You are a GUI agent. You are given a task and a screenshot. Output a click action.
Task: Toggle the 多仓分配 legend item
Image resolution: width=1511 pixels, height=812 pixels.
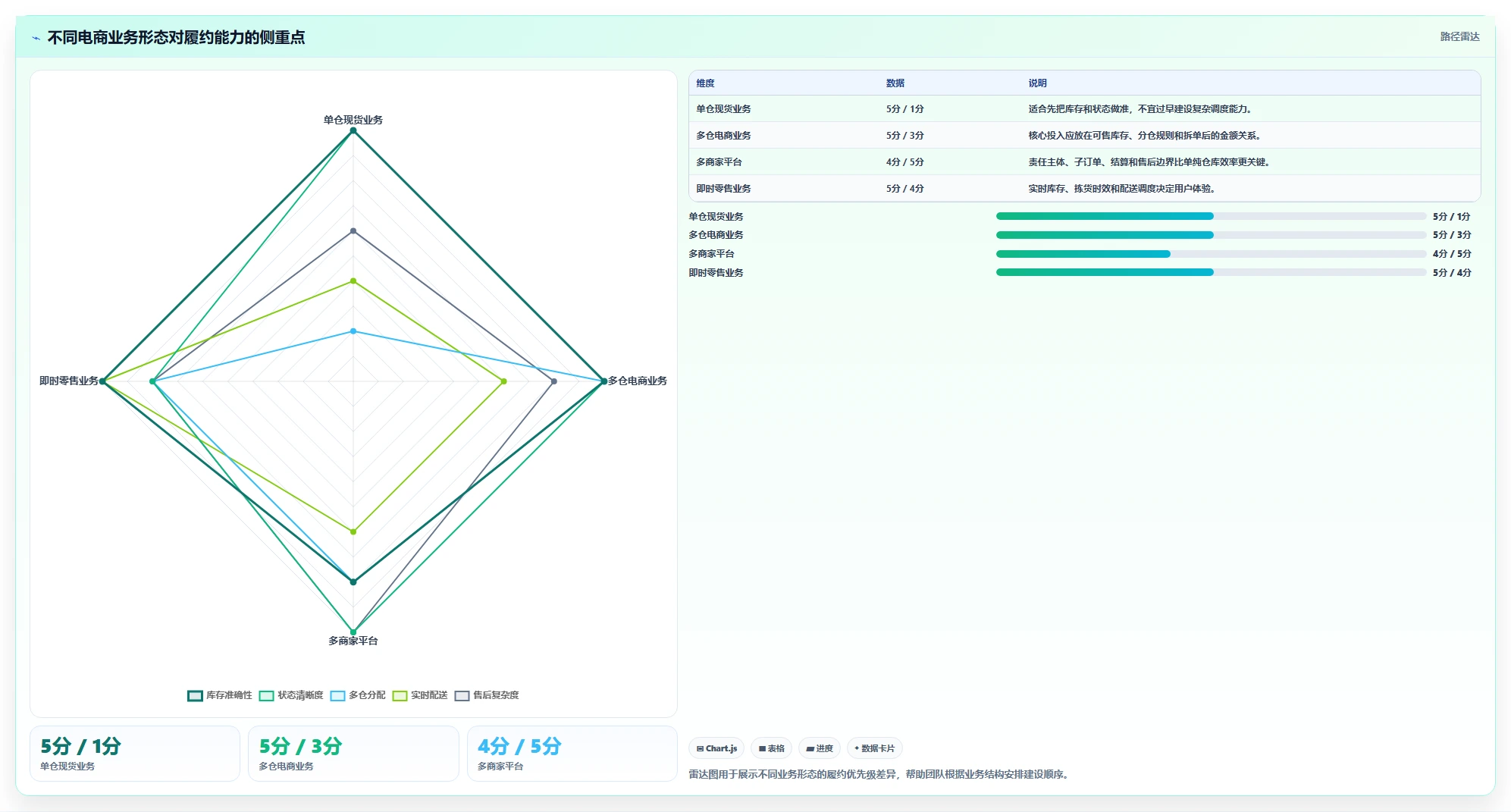[x=358, y=695]
